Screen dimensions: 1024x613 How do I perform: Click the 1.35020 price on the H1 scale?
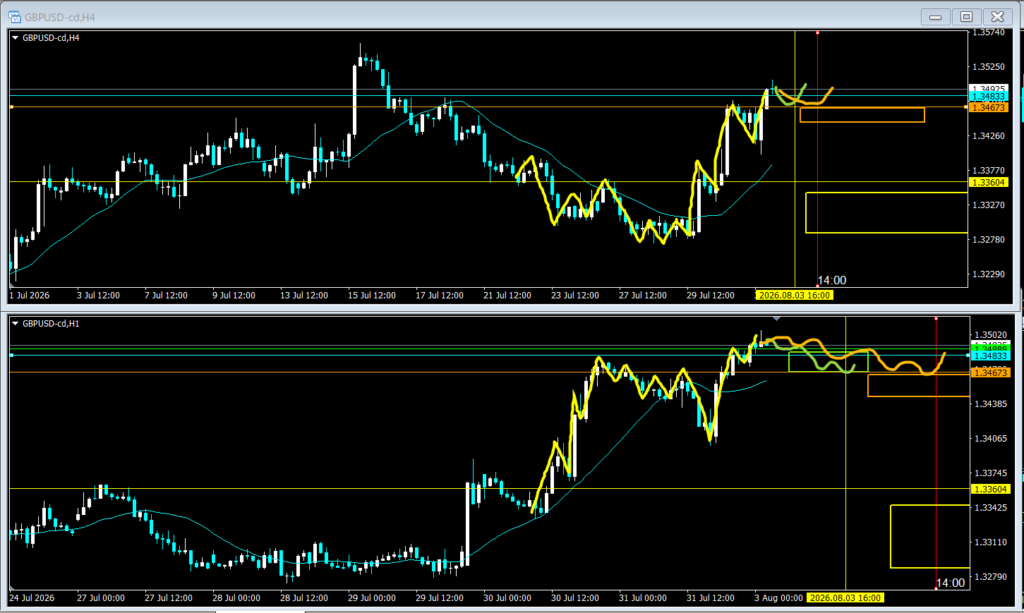click(990, 335)
